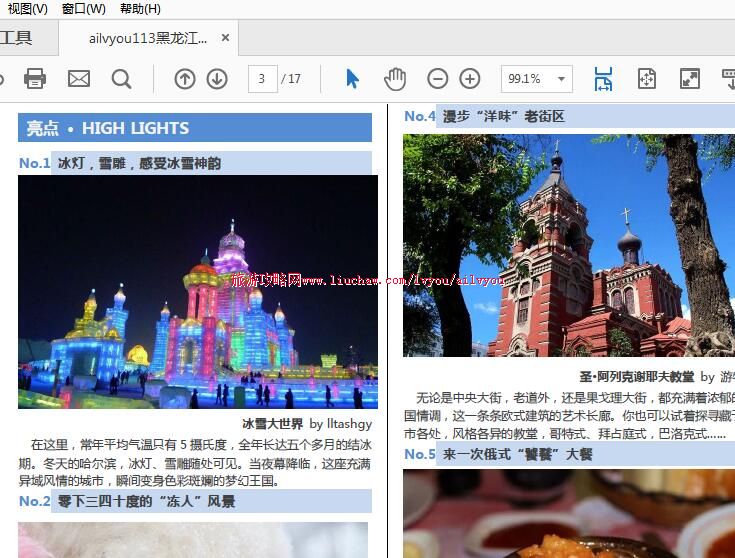This screenshot has width=735, height=558.
Task: Open the 帮助(H) menu
Action: coord(140,9)
